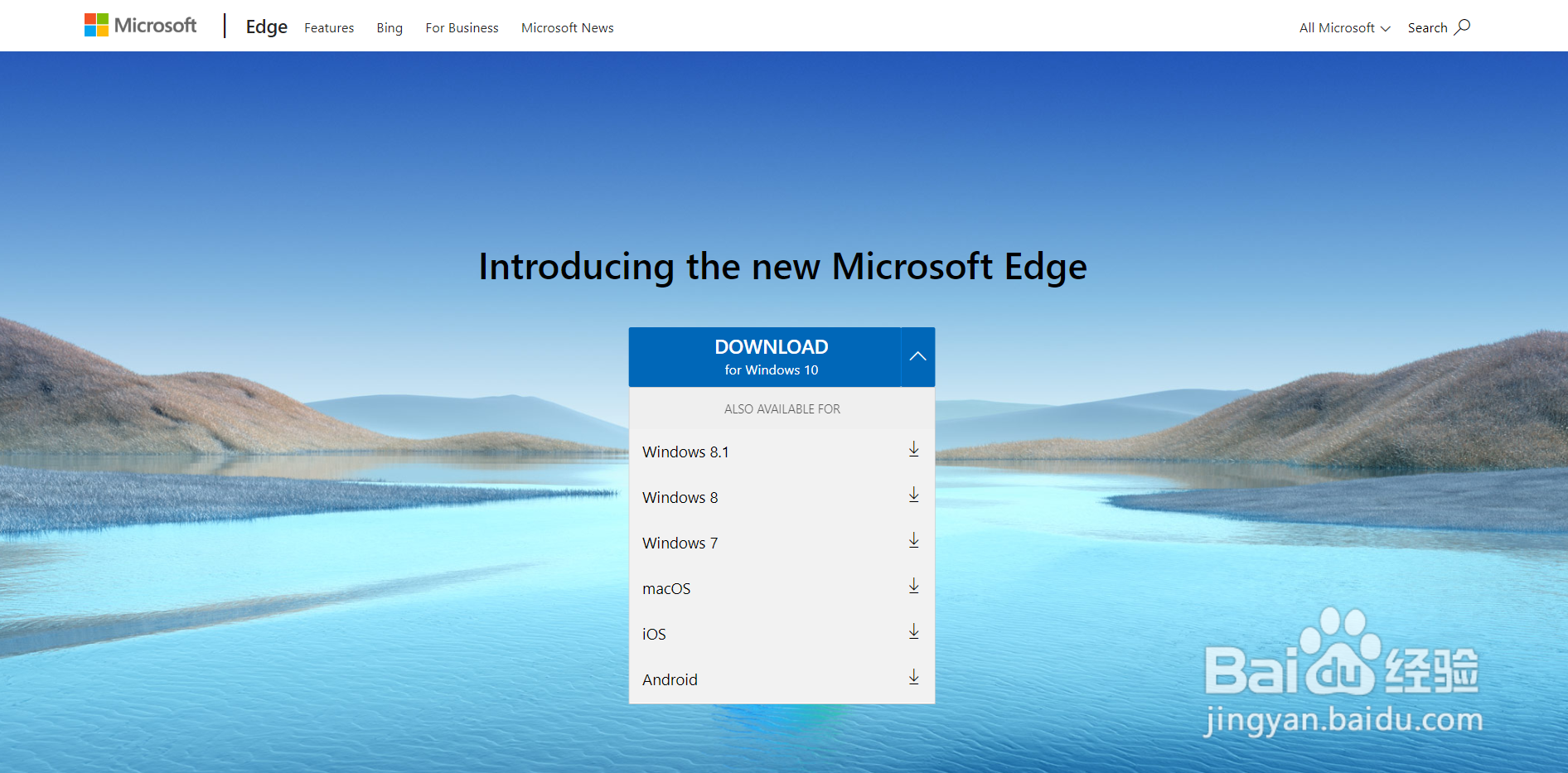Click download arrow for macOS

click(x=913, y=586)
